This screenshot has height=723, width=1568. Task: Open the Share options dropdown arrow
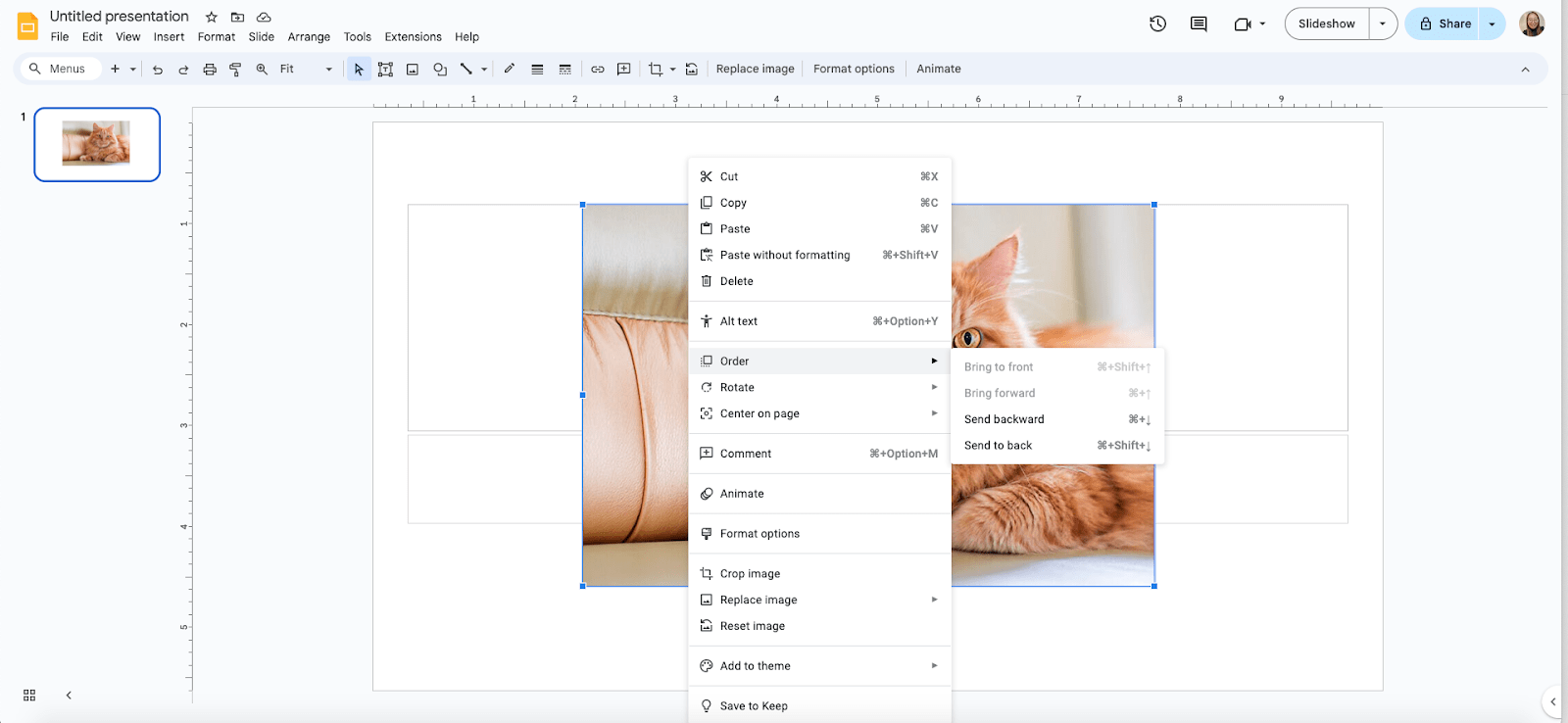point(1492,24)
